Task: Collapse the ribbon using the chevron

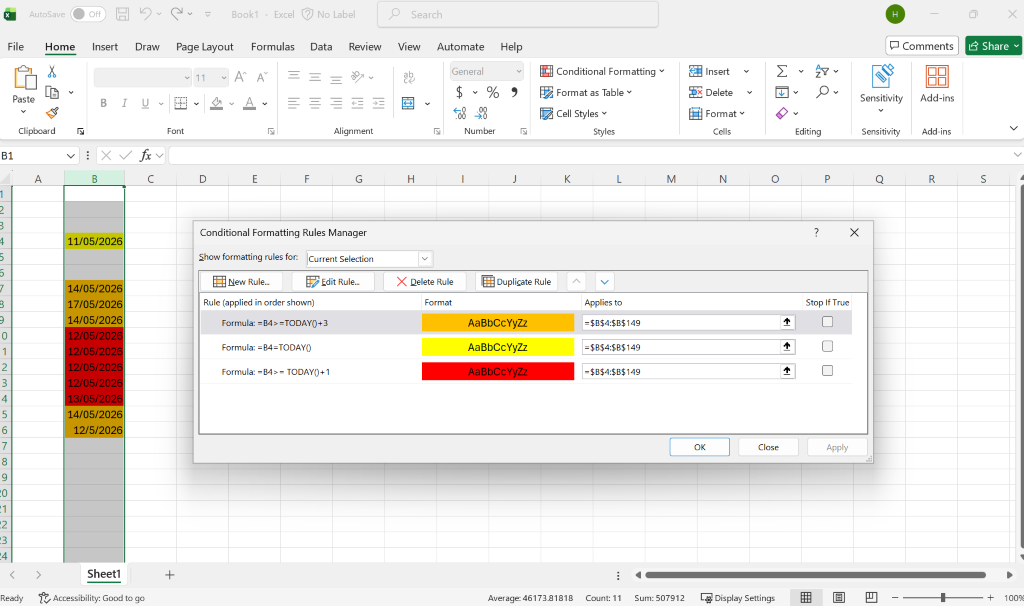Action: pos(1013,128)
